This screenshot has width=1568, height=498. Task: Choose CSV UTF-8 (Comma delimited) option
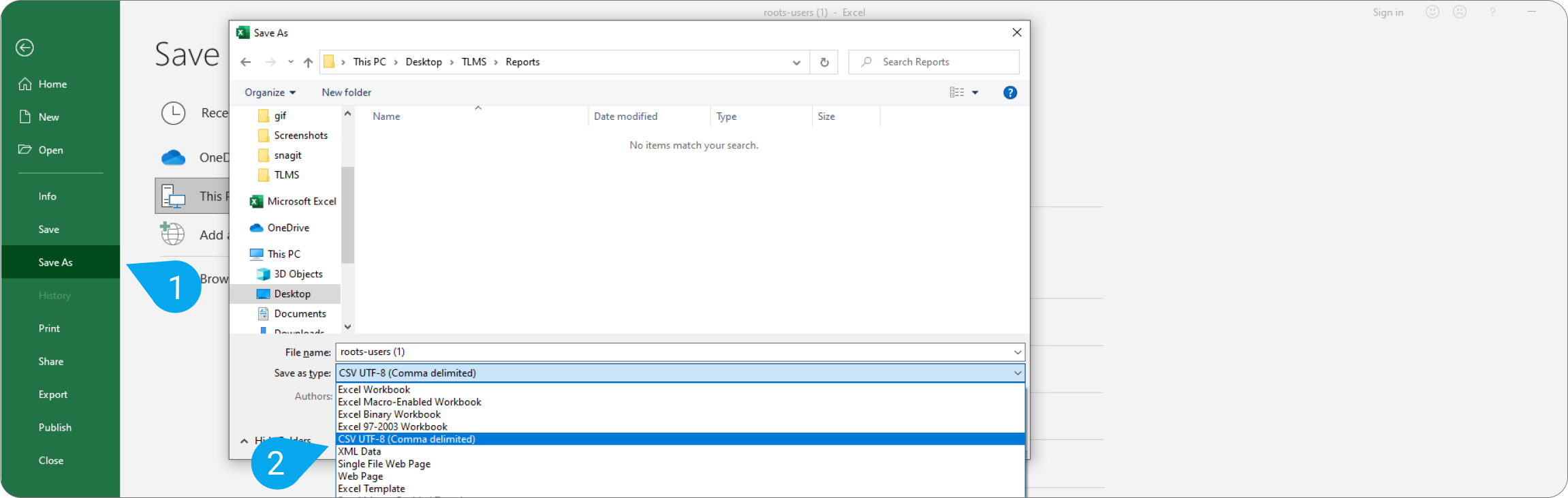[x=407, y=439]
